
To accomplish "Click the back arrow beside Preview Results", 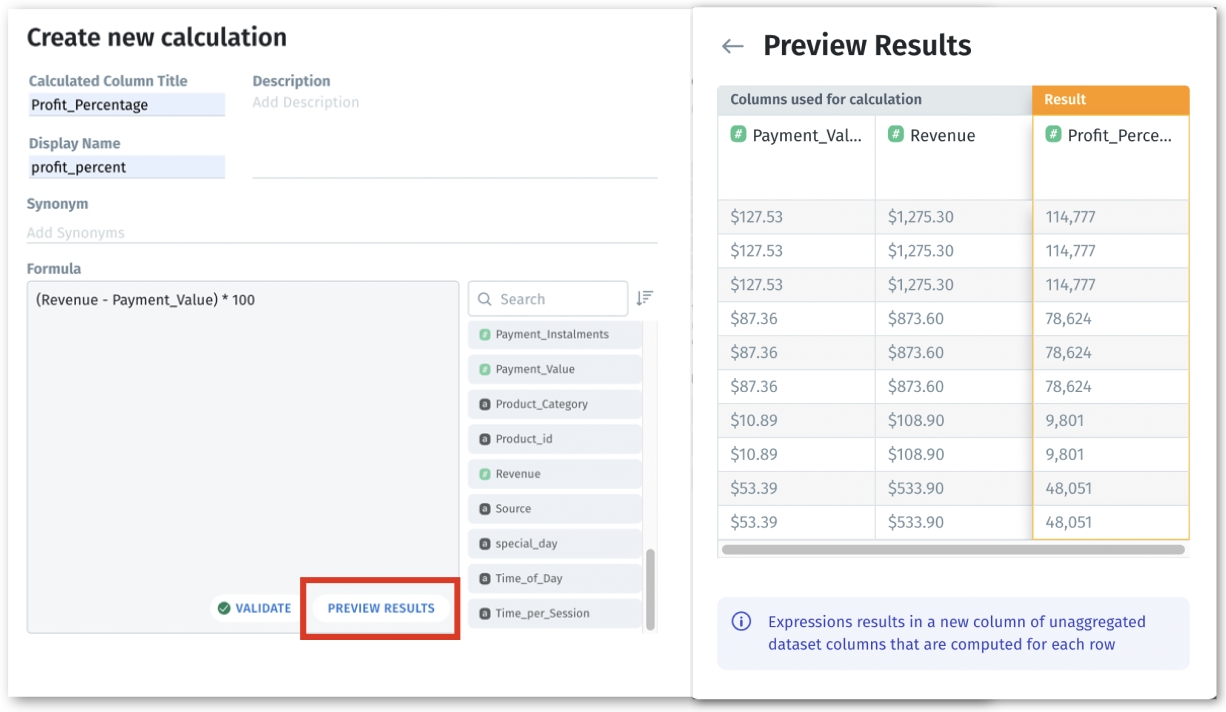I will (732, 46).
